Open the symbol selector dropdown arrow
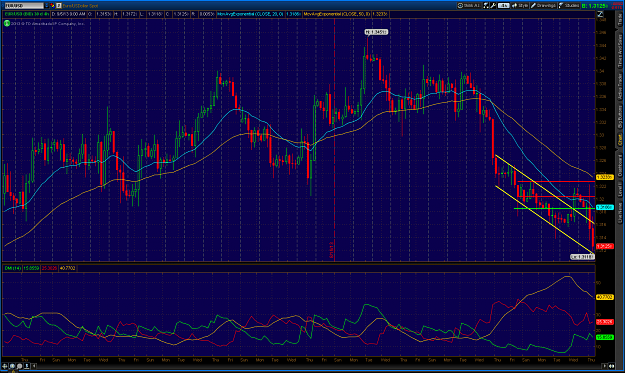Viewport: 625px width, 373px height. [47, 6]
